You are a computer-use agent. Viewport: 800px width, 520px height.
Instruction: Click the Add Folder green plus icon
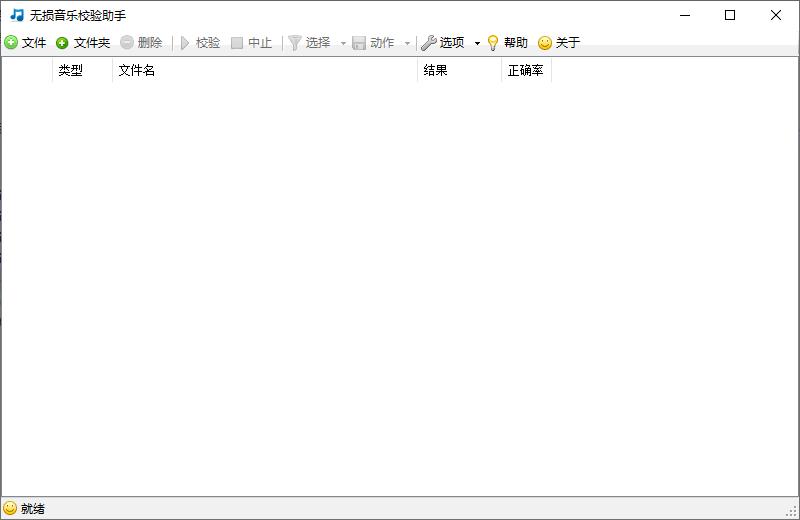(x=62, y=43)
